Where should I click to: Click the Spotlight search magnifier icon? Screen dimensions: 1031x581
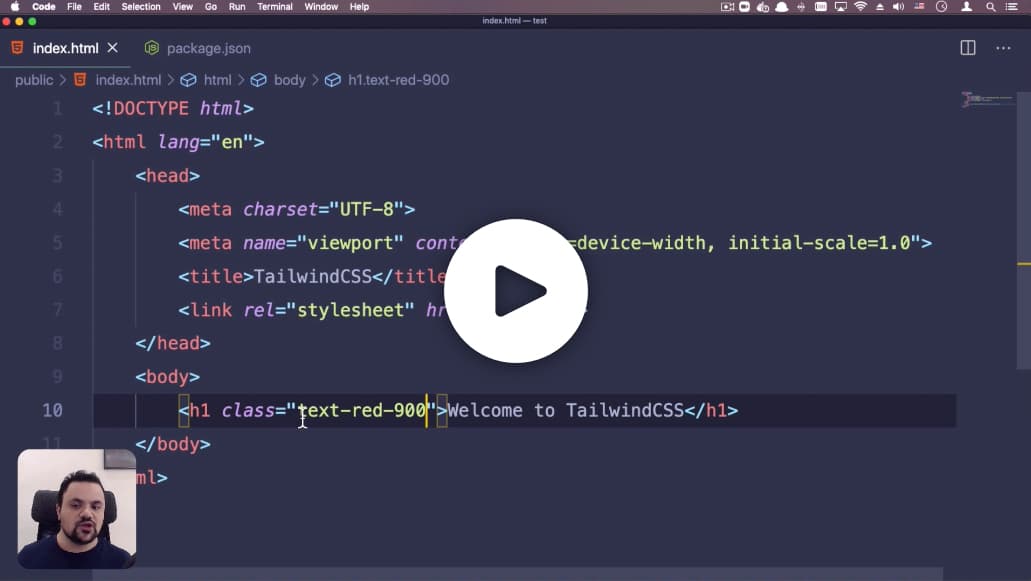click(990, 7)
